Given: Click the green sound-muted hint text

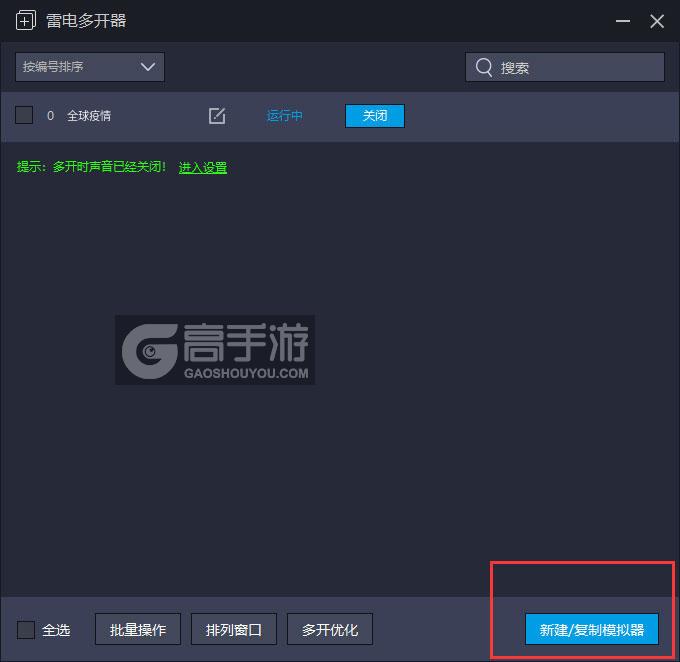Looking at the screenshot, I should coord(92,168).
